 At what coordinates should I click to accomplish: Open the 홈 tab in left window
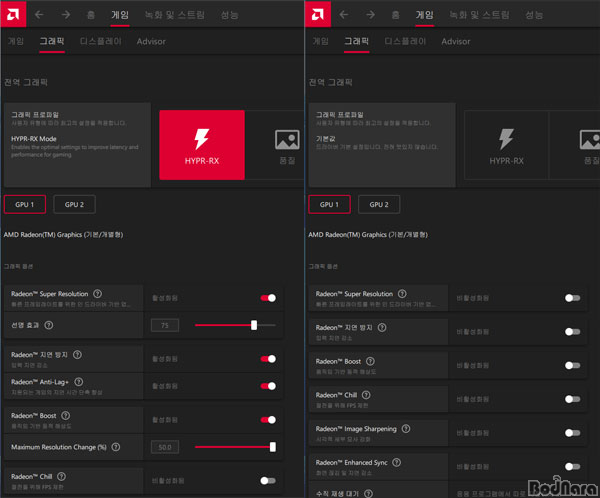click(x=91, y=15)
